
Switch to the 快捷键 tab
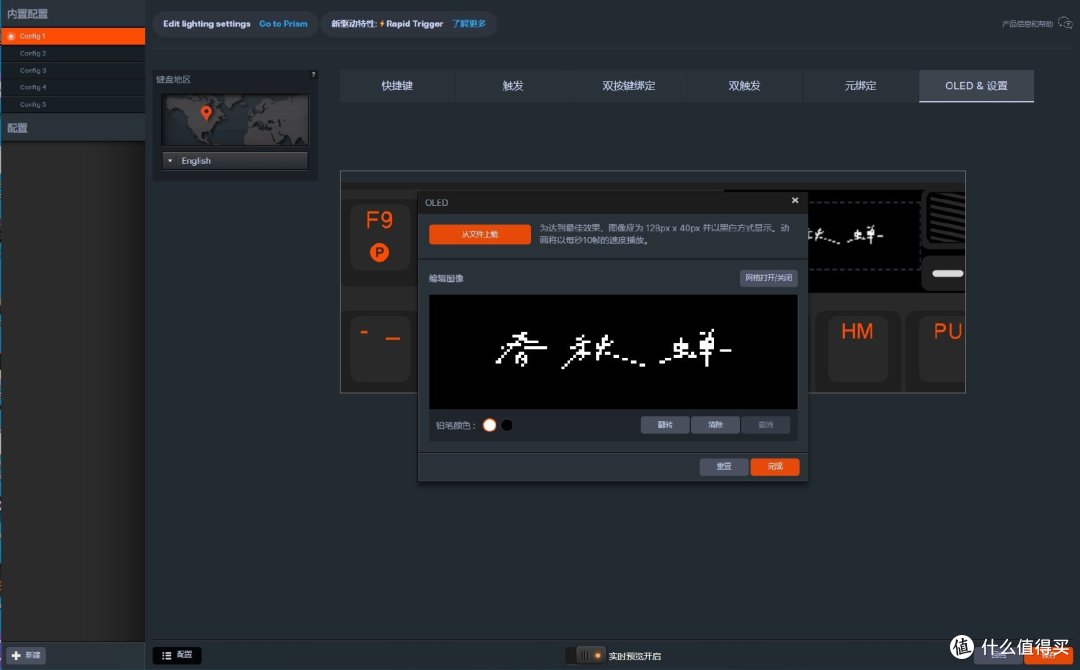click(x=397, y=86)
